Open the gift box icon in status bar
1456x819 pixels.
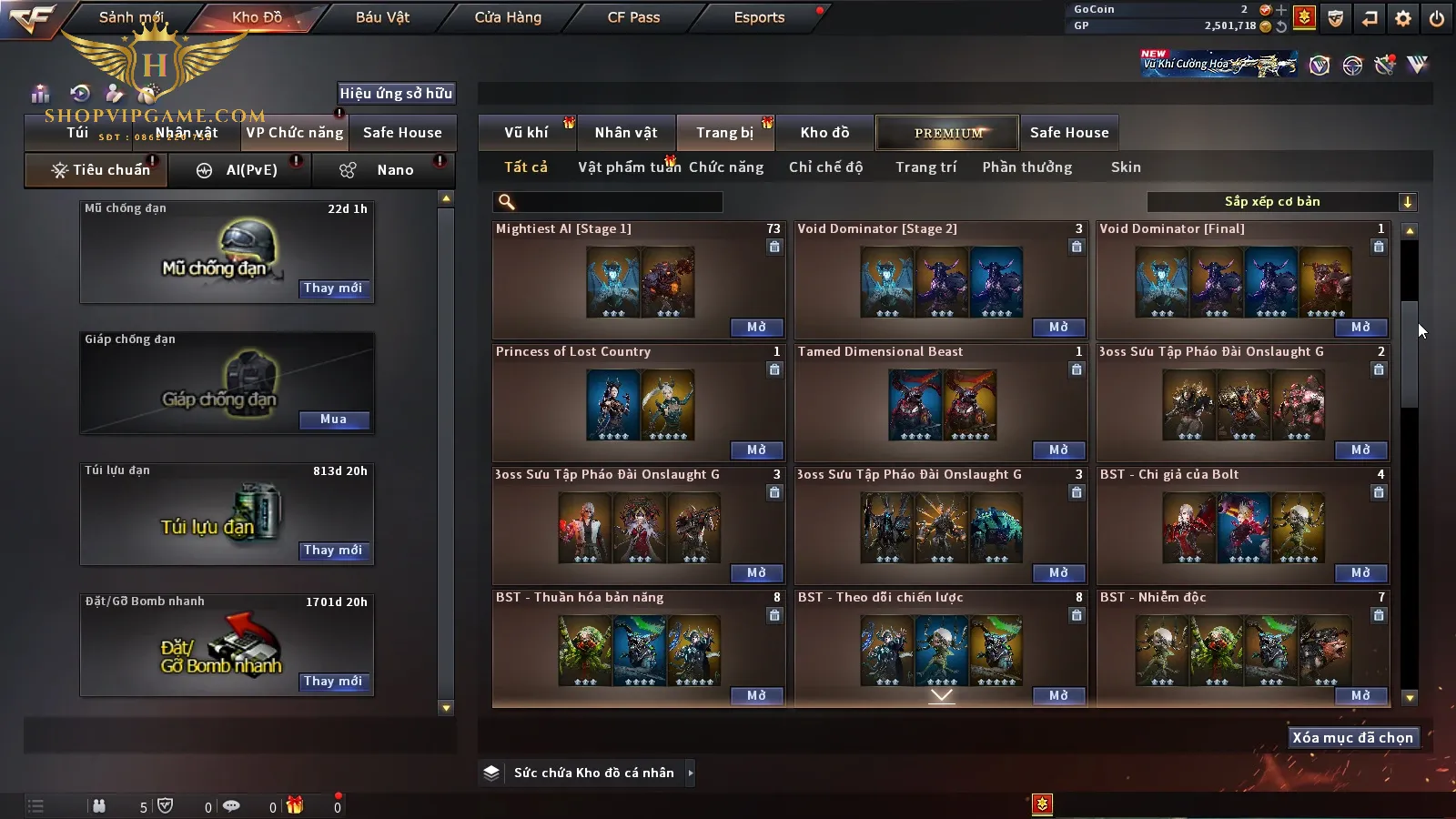click(295, 805)
